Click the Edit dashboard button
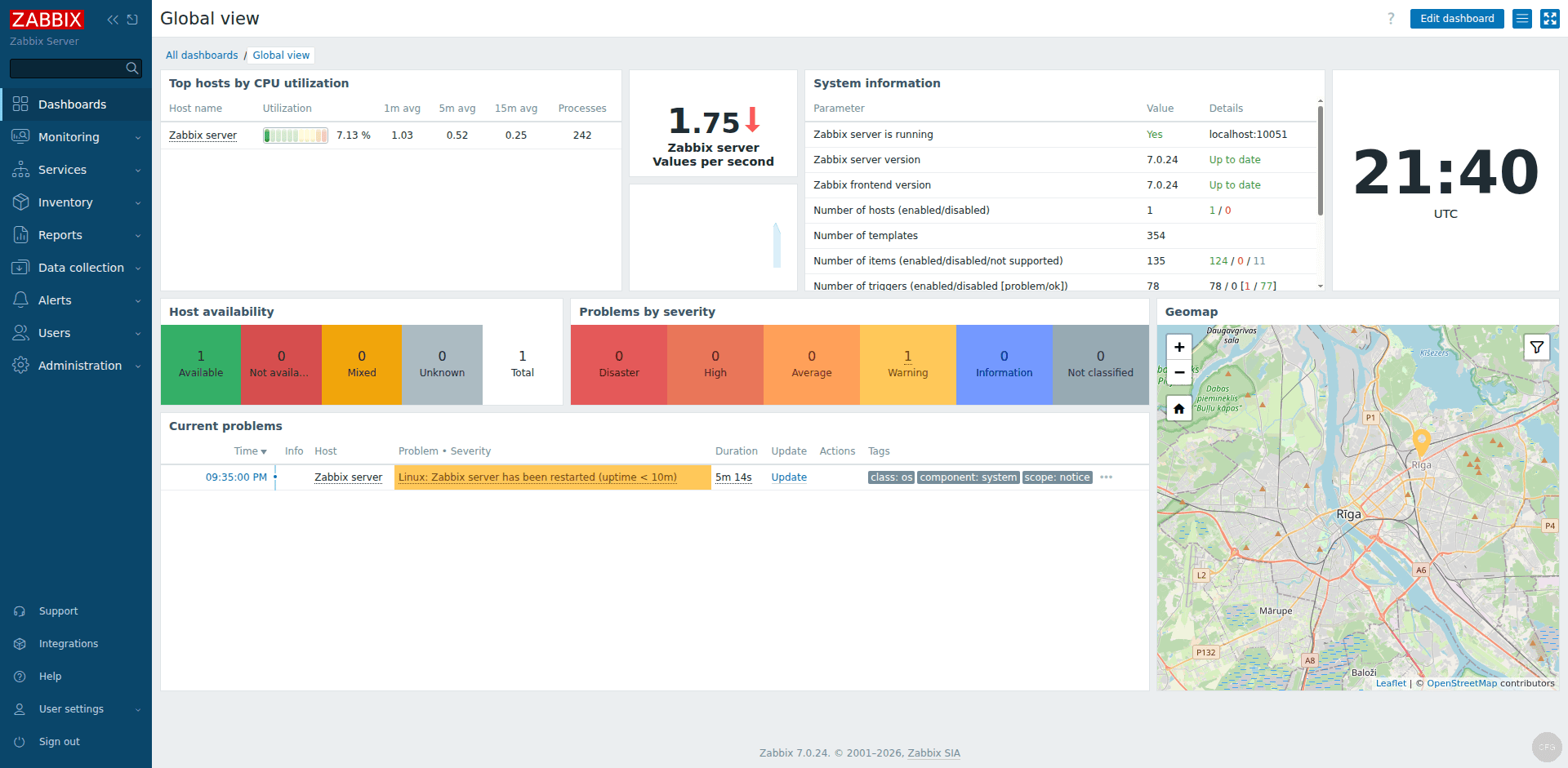The width and height of the screenshot is (1568, 768). [x=1457, y=18]
